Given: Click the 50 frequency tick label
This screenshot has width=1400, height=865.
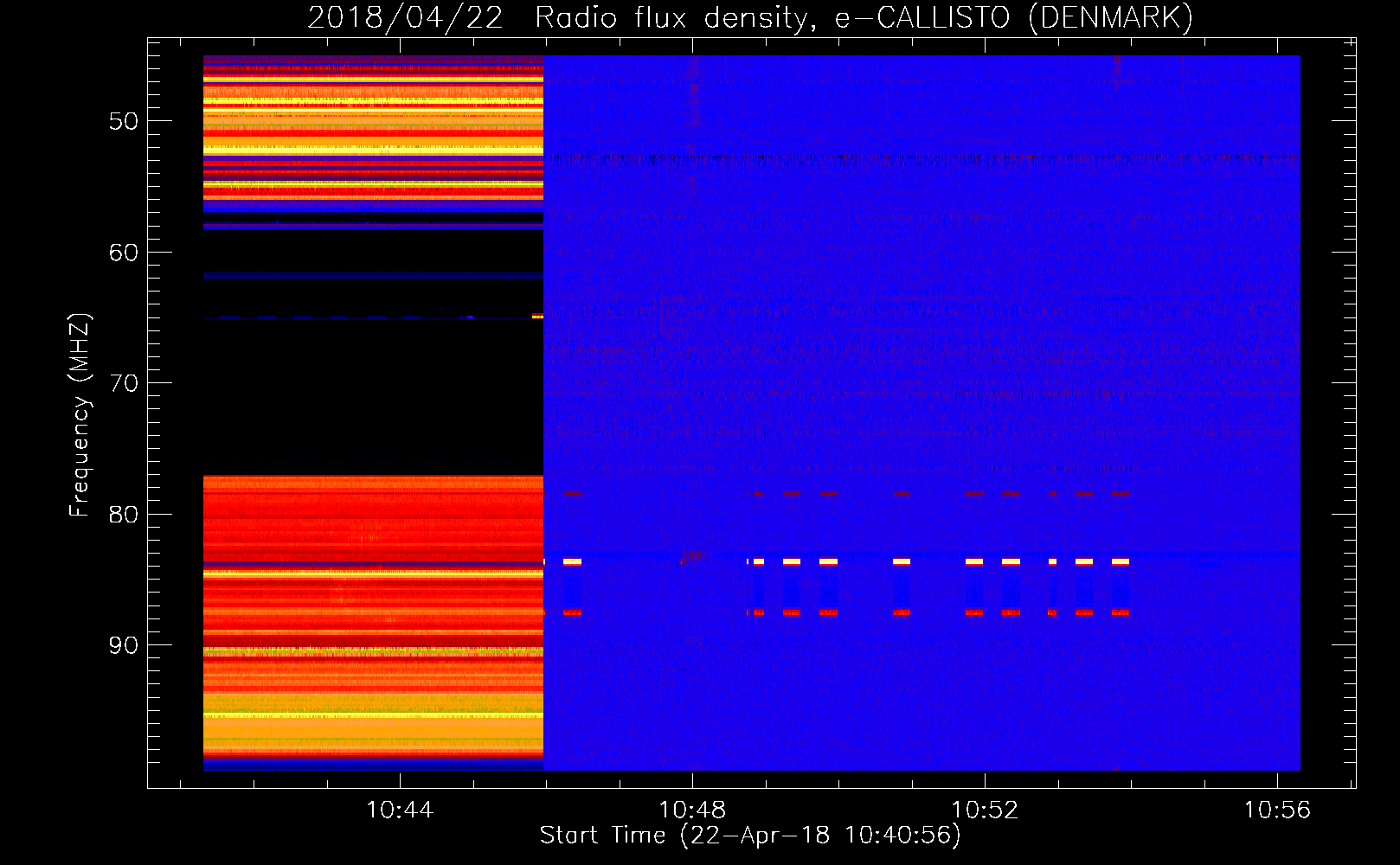Looking at the screenshot, I should click(x=124, y=121).
